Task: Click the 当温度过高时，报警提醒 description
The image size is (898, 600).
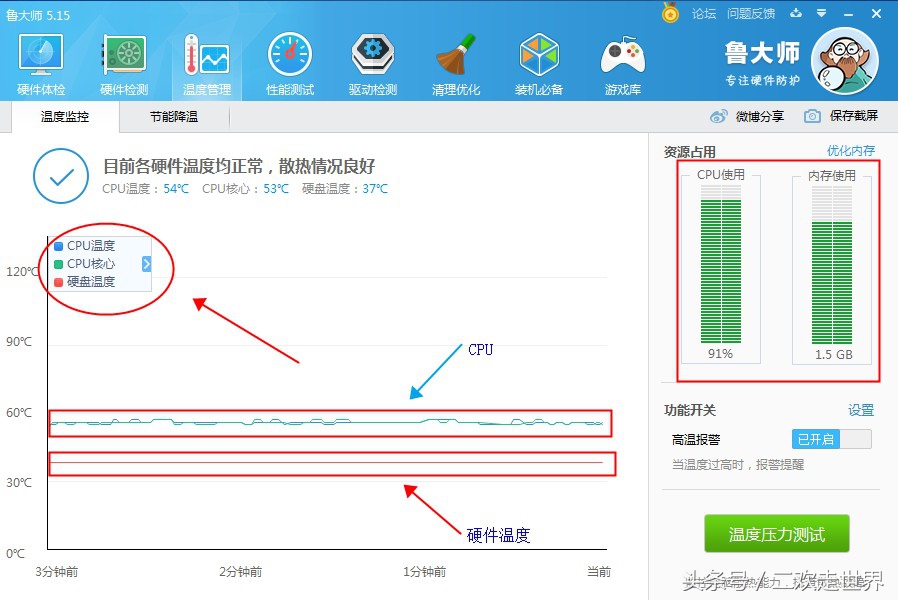Action: pos(738,465)
